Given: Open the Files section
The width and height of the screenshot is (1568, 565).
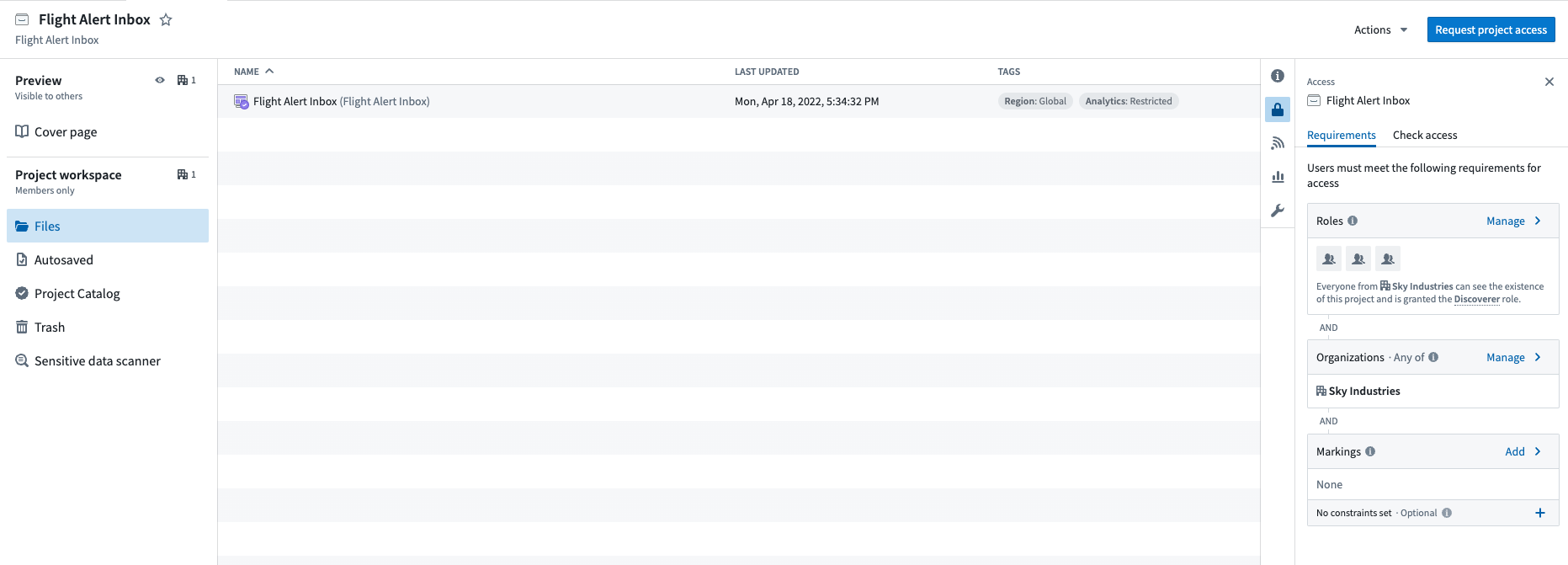Looking at the screenshot, I should click(x=108, y=226).
